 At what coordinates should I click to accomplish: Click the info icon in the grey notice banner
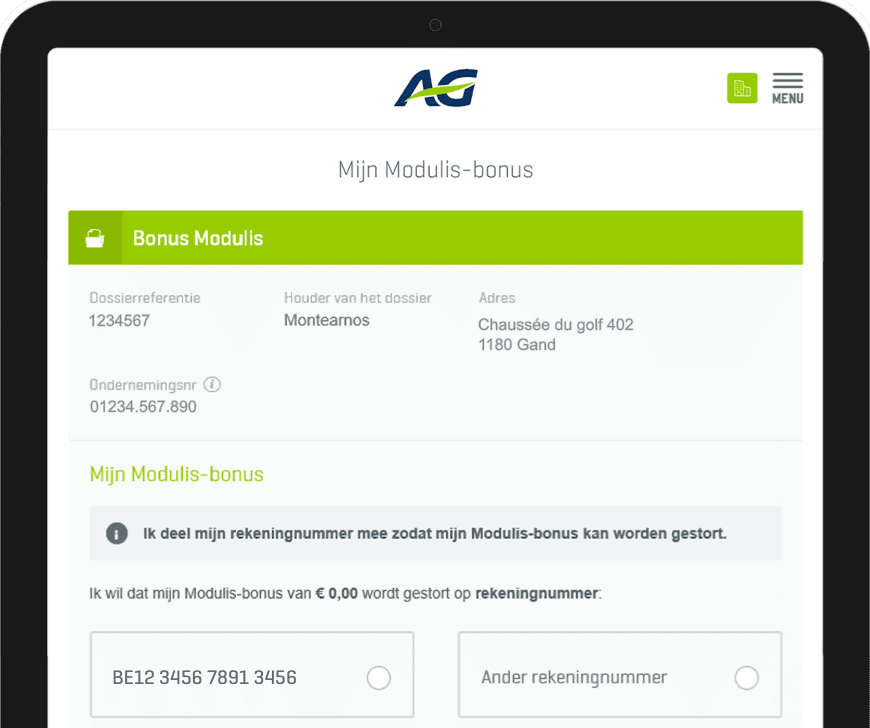click(x=117, y=533)
